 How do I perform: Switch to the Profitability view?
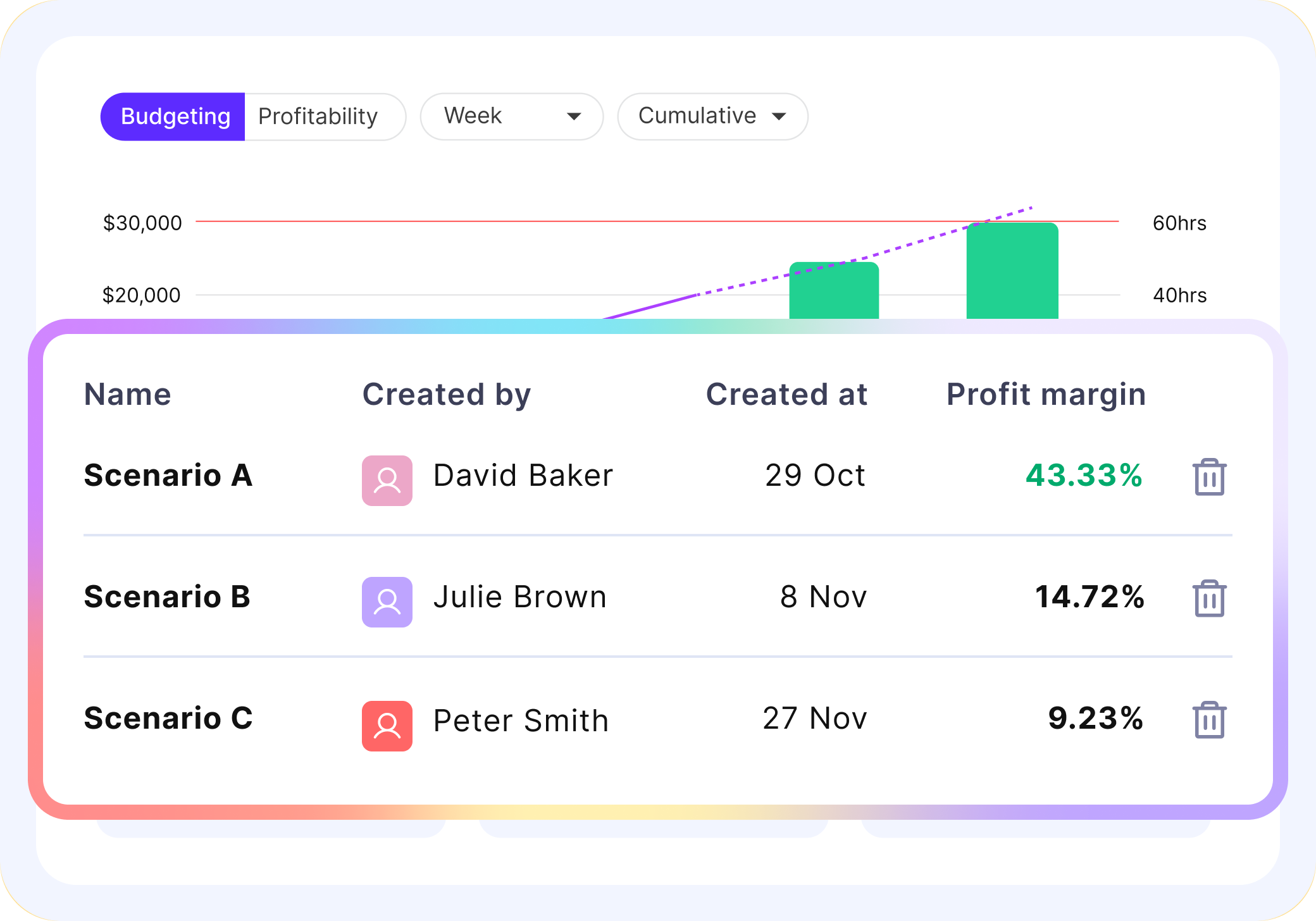tap(319, 116)
